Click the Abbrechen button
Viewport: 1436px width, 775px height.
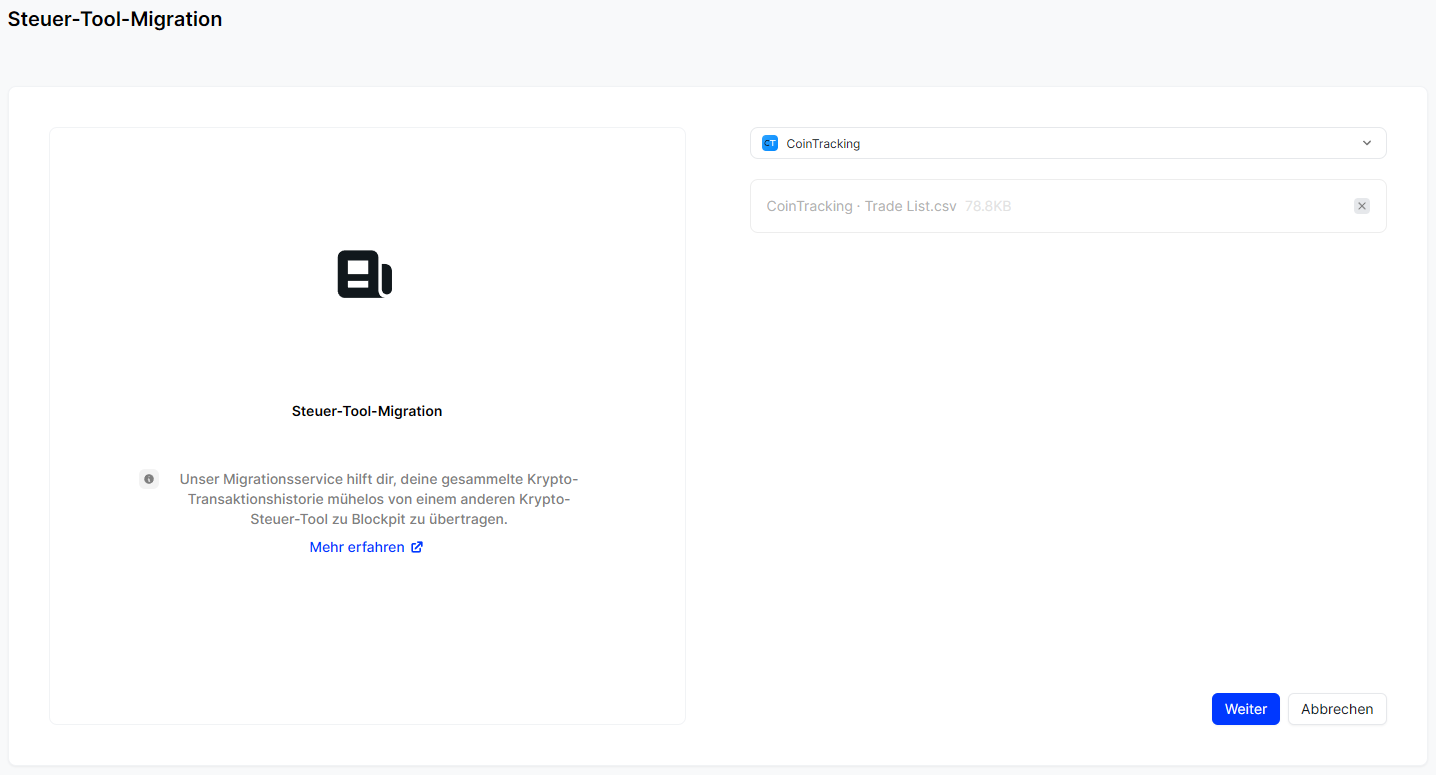point(1337,709)
